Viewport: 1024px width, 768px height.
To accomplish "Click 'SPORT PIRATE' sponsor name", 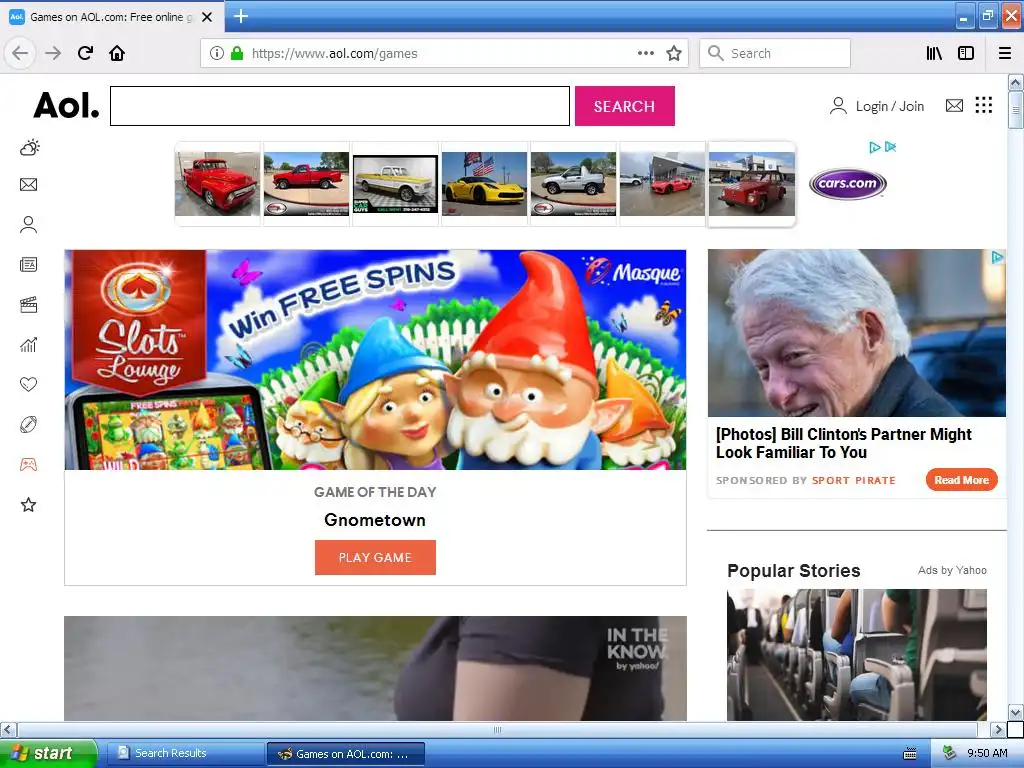I will pos(854,480).
